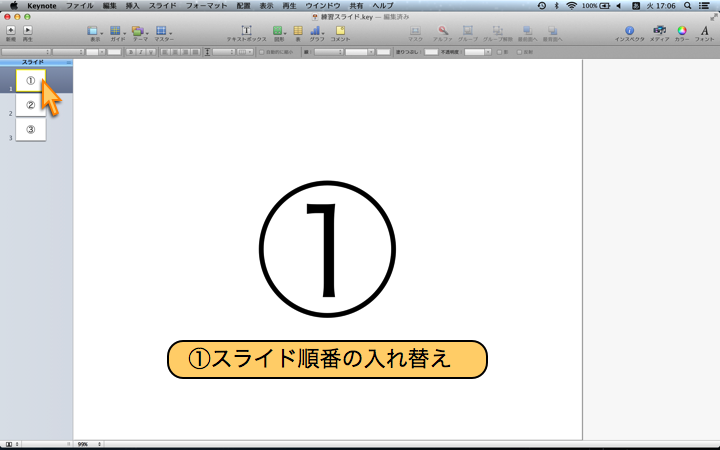Open the 不透明度 opacity dropdown
The width and height of the screenshot is (720, 450).
[x=478, y=52]
